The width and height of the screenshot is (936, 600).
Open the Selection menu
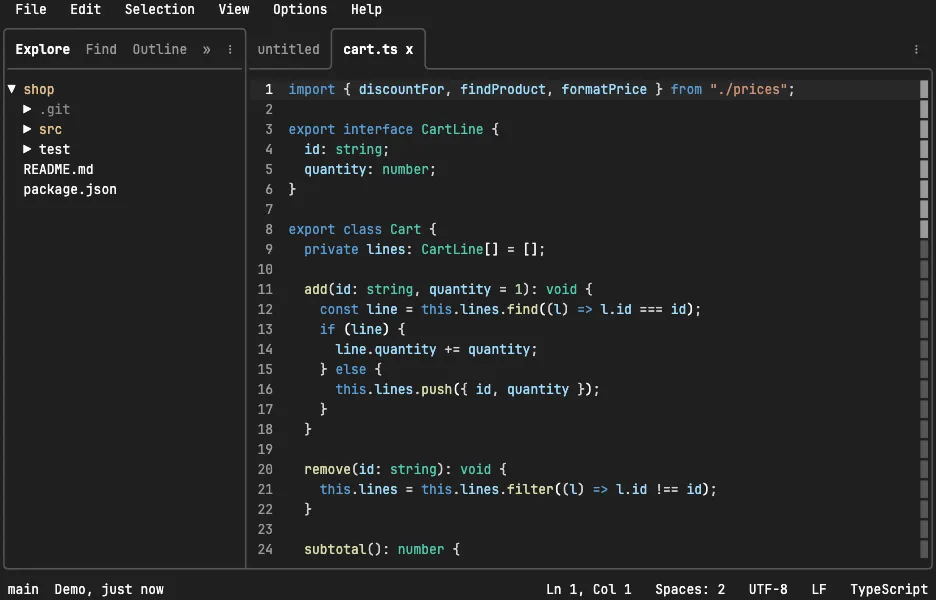click(159, 10)
